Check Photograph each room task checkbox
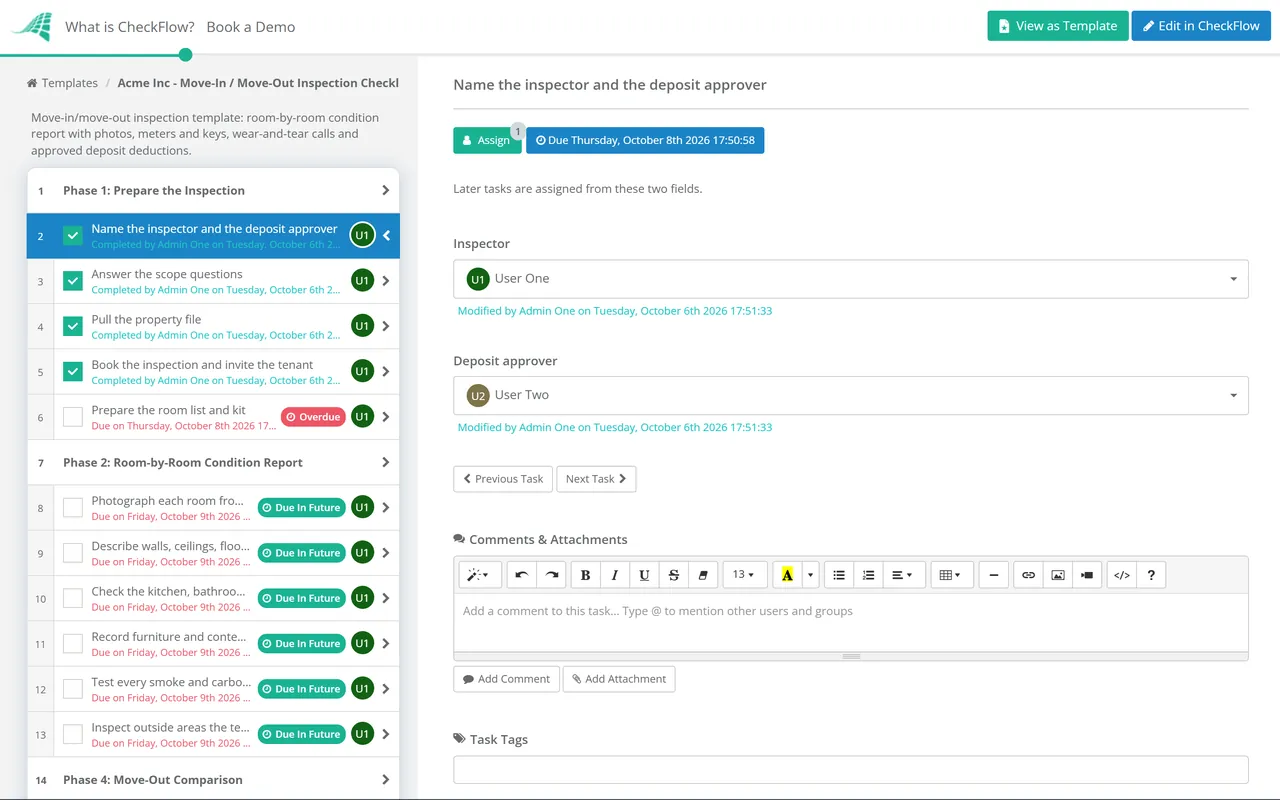Viewport: 1280px width, 800px height. click(x=73, y=508)
